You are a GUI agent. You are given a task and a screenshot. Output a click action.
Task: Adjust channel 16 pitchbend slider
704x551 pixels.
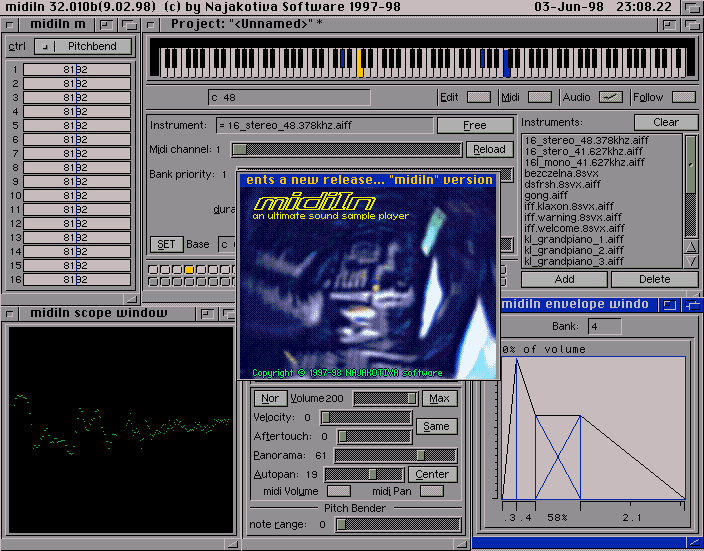tap(77, 279)
